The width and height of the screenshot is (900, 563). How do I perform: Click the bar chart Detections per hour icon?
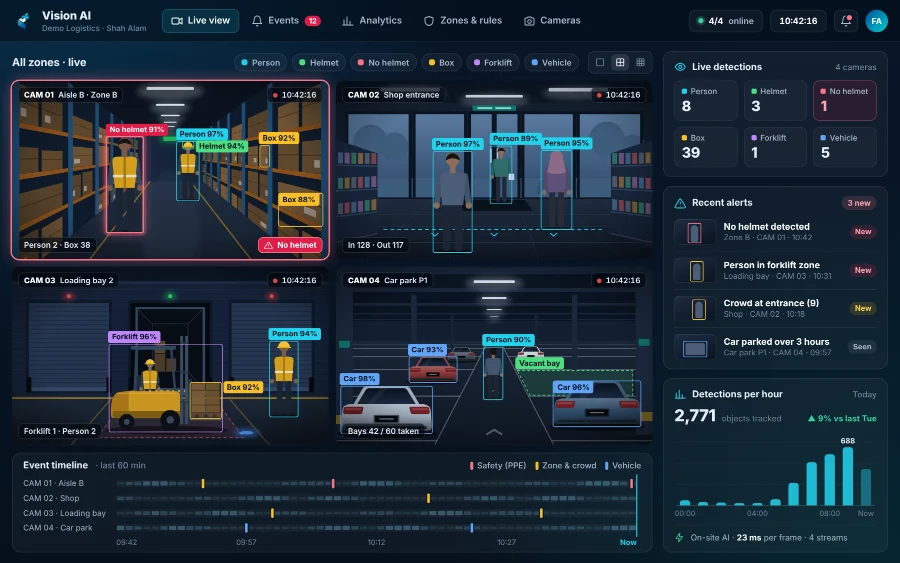(x=680, y=394)
